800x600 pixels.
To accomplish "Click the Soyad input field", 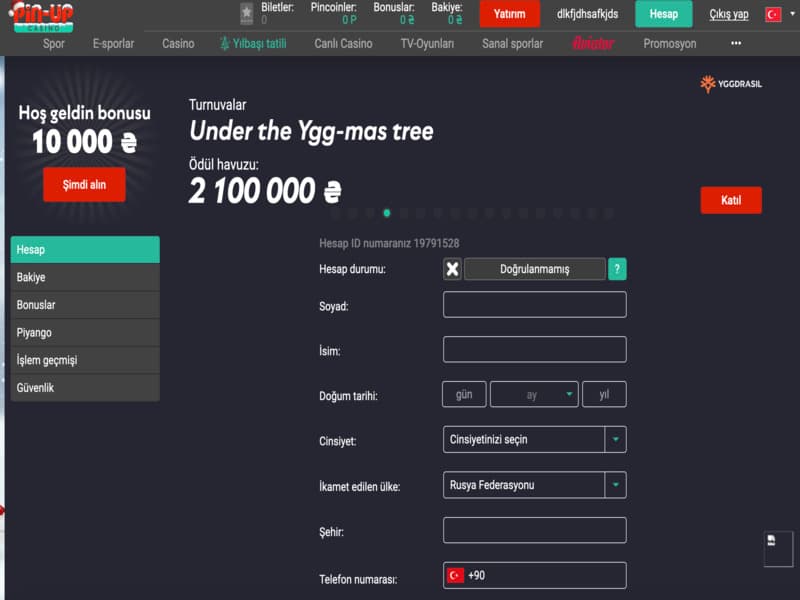I will tap(534, 305).
